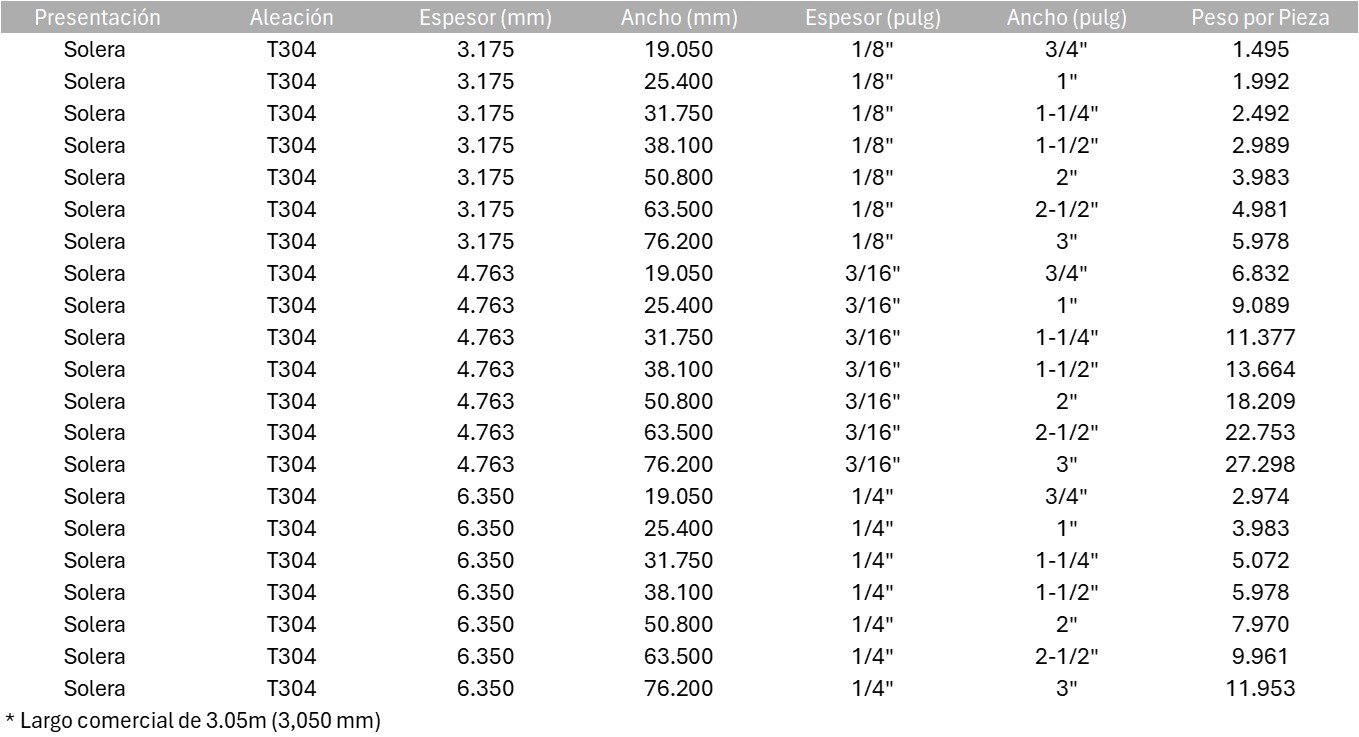Screen dimensions: 1359x737
Task: Click the weight value 18.209
Action: point(1261,401)
